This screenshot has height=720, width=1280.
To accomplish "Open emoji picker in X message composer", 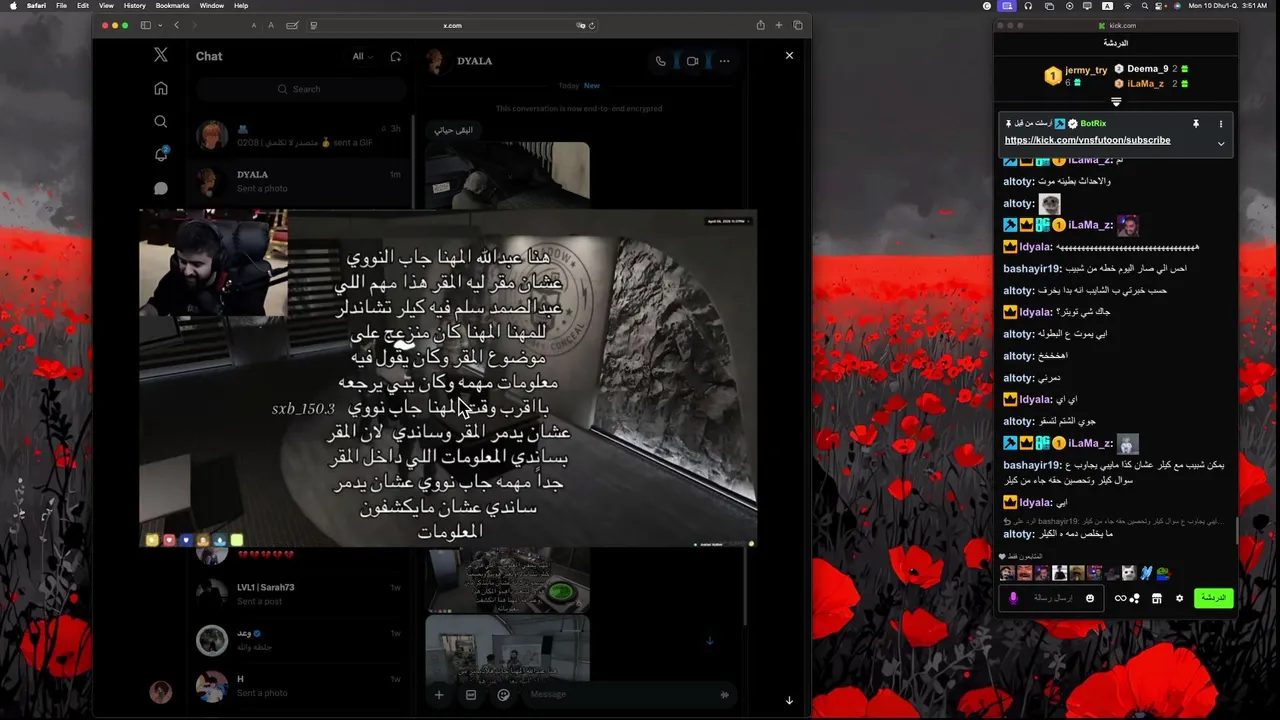I will coord(503,695).
